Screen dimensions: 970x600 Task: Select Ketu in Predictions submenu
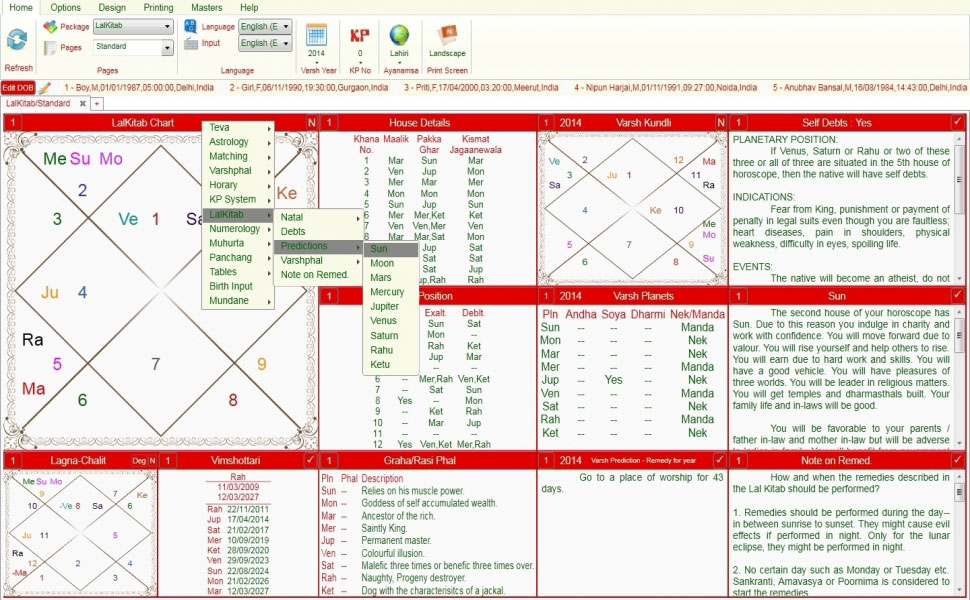pyautogui.click(x=390, y=364)
